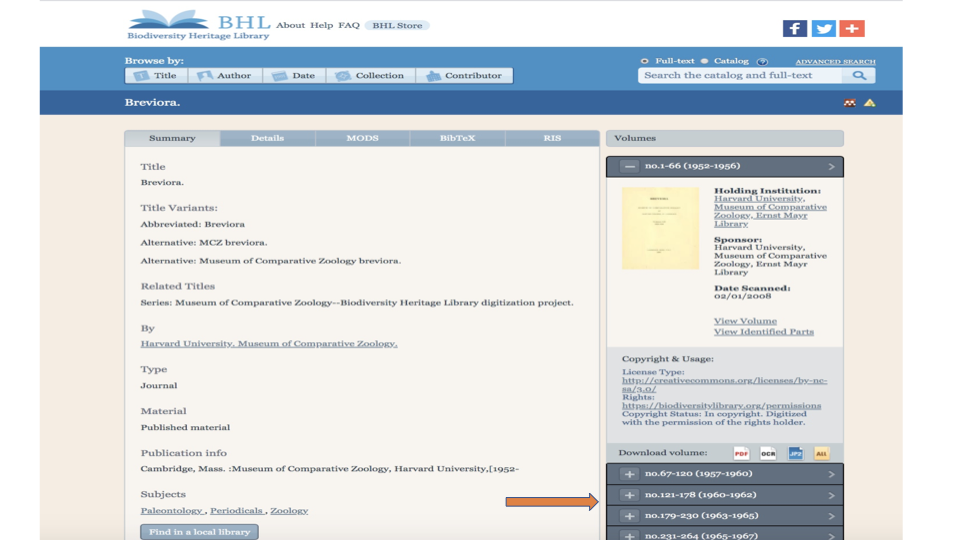Select the Catalog search radio button
Image resolution: width=960 pixels, height=540 pixels.
tap(704, 61)
